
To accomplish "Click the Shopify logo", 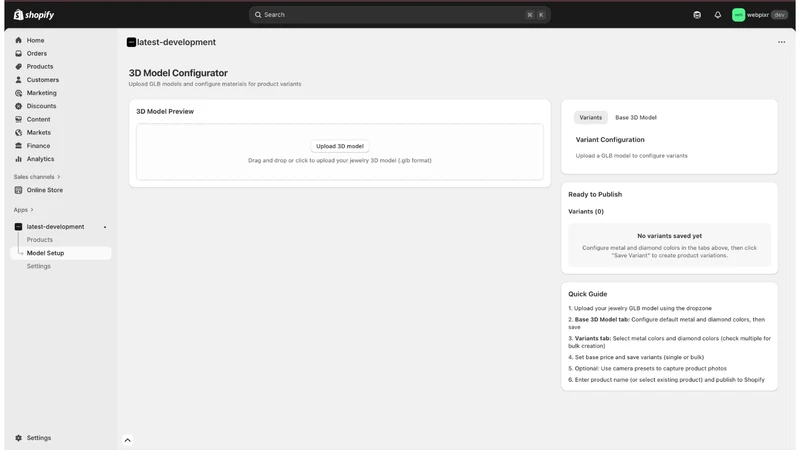I will tap(34, 15).
